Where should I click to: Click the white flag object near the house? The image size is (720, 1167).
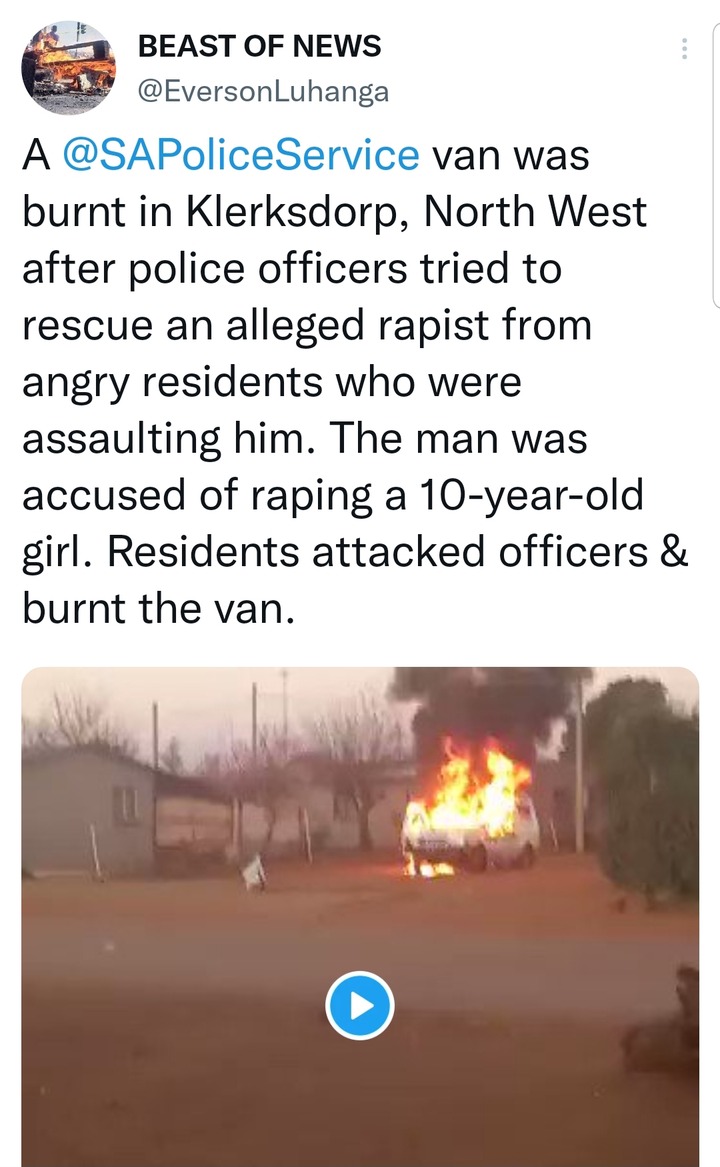tap(255, 872)
